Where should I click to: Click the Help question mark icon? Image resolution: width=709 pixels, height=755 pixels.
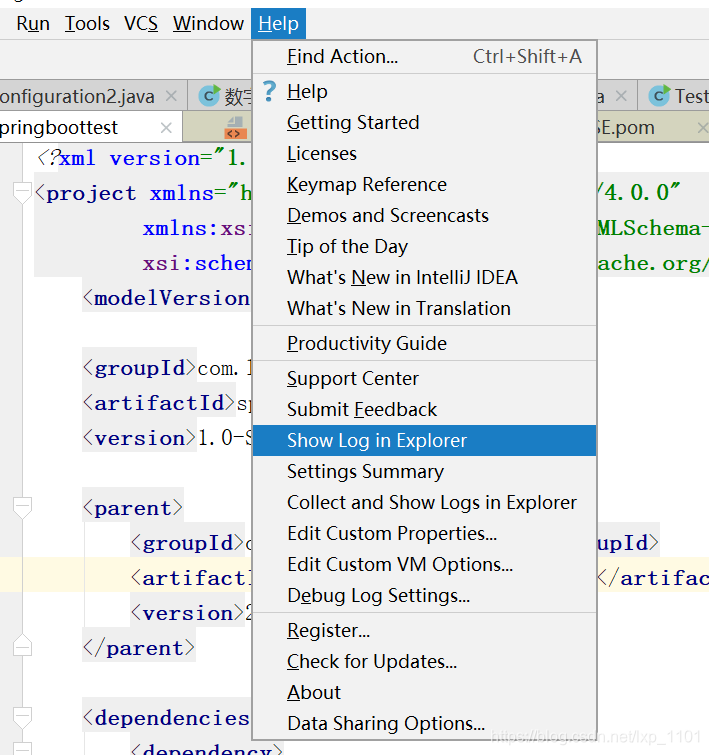[269, 91]
